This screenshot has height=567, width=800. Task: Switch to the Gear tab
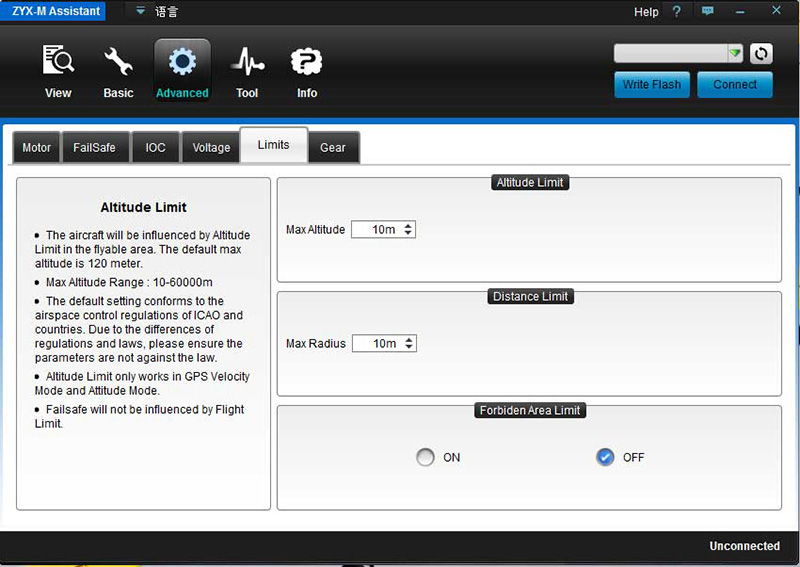point(333,147)
